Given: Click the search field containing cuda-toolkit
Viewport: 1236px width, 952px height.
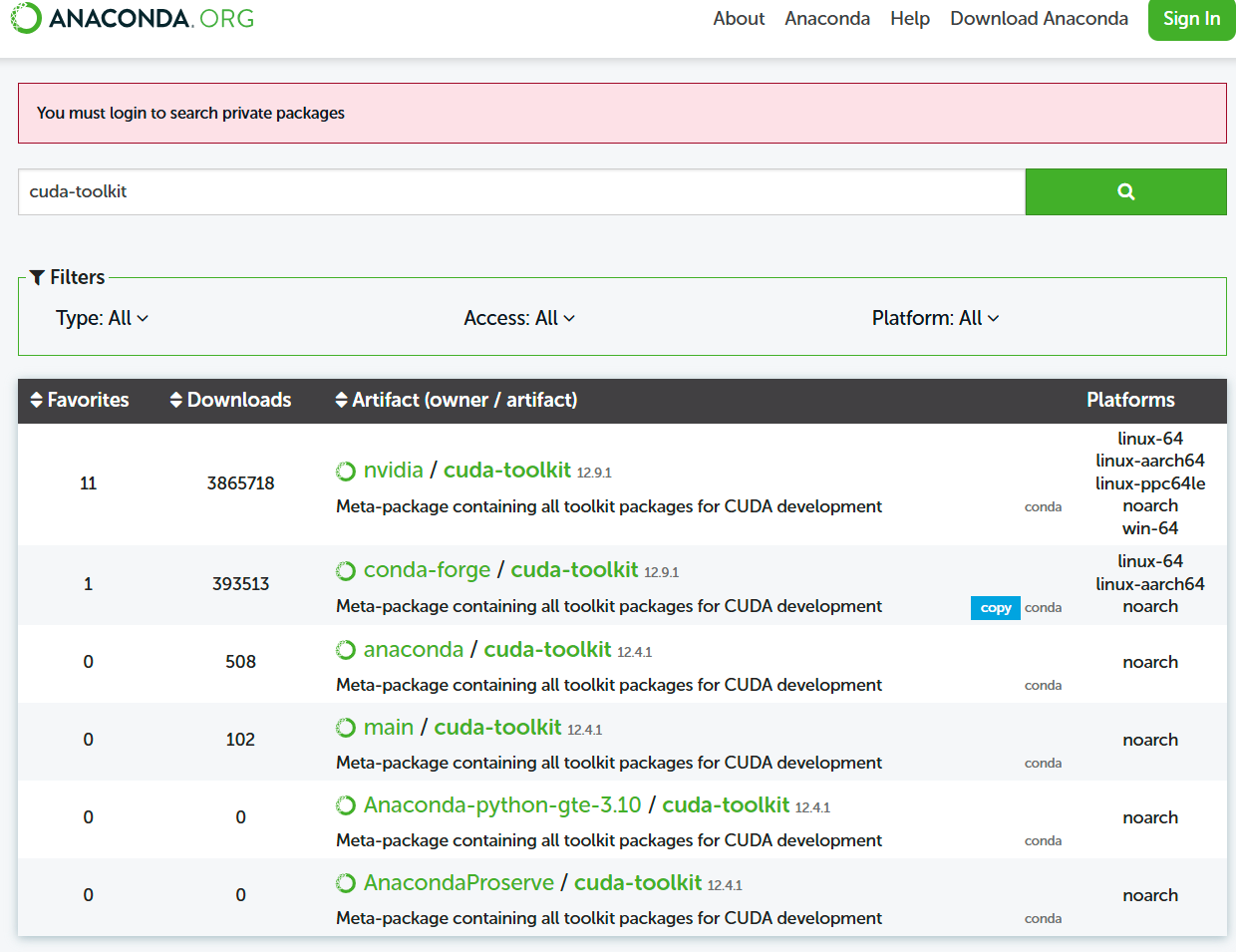Looking at the screenshot, I should point(521,191).
